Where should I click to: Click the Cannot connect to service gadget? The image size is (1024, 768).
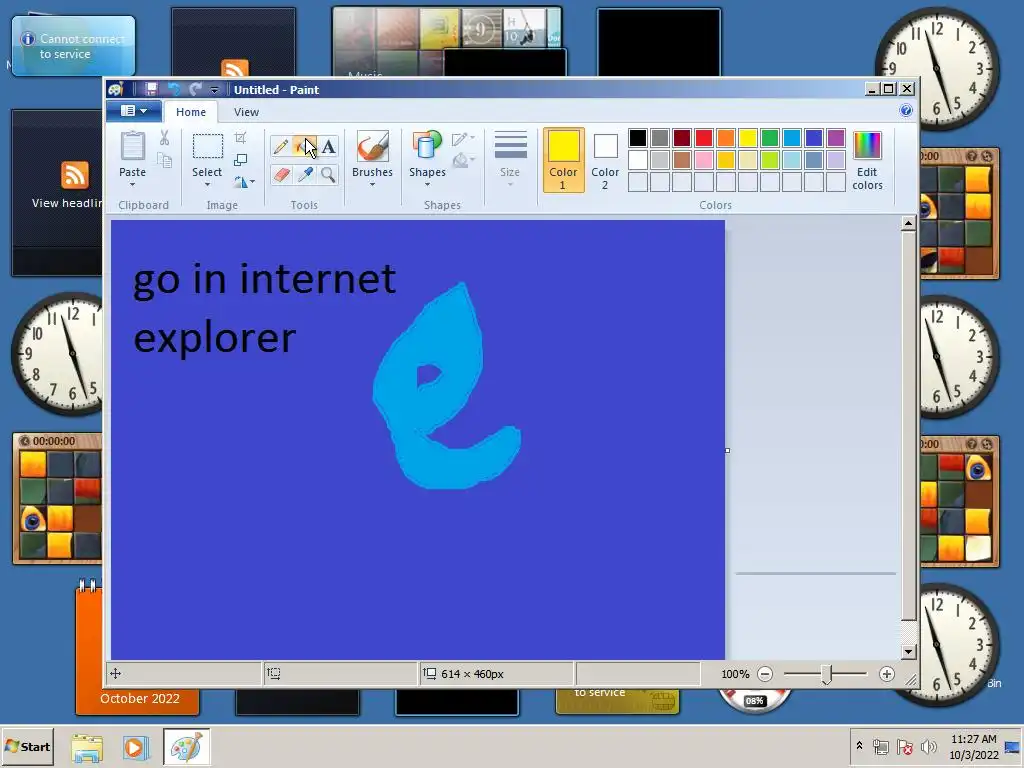[x=73, y=46]
